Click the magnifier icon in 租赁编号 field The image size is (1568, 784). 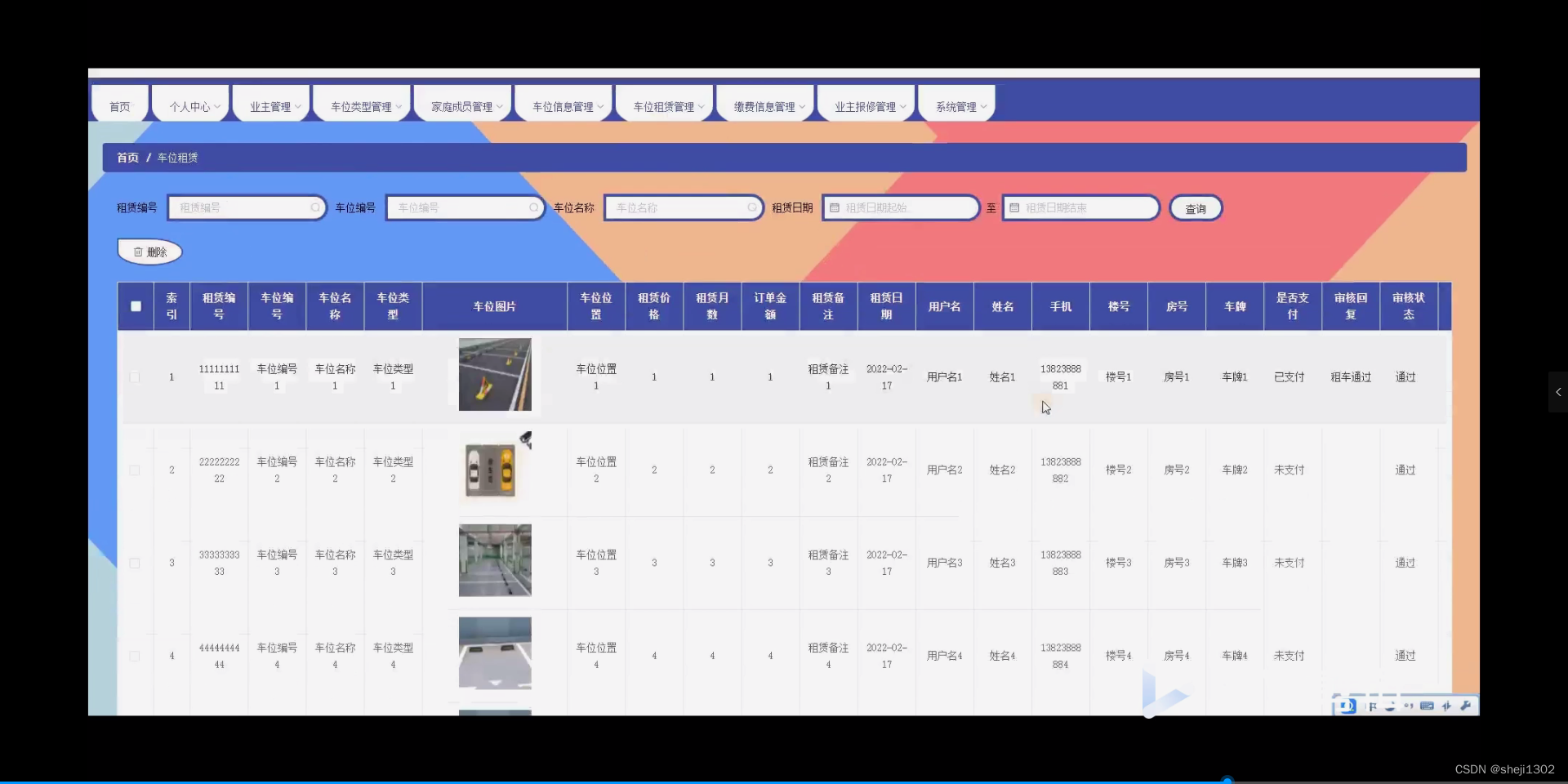click(315, 207)
